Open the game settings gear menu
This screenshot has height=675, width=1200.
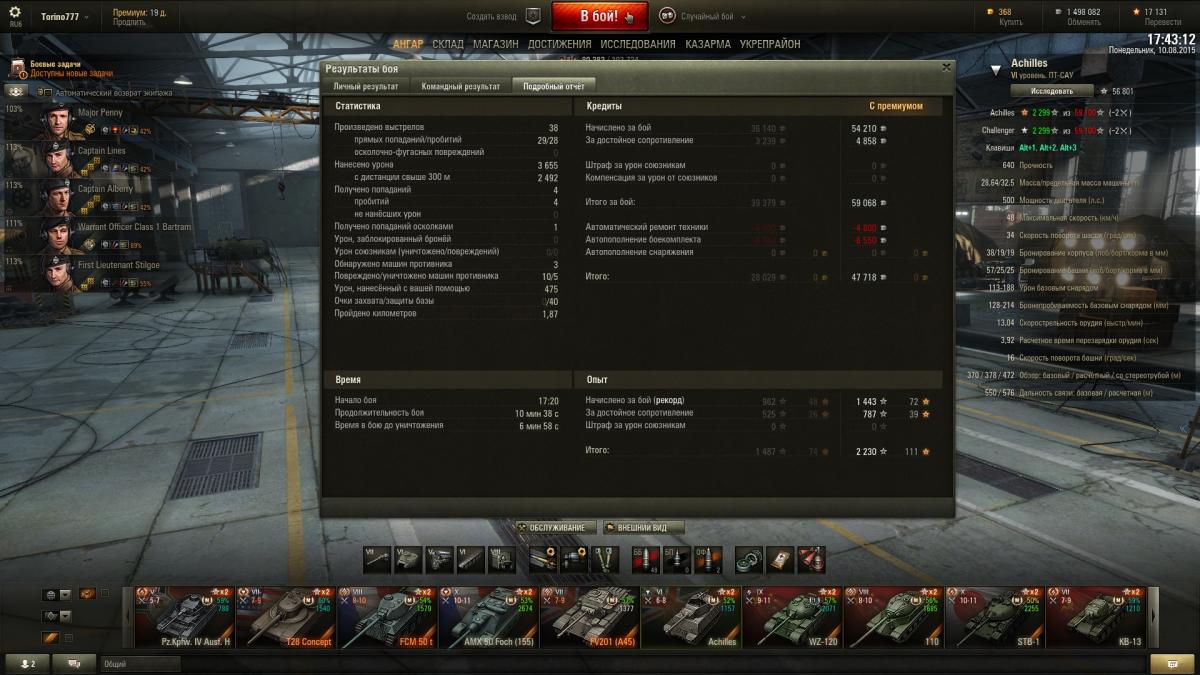point(15,12)
